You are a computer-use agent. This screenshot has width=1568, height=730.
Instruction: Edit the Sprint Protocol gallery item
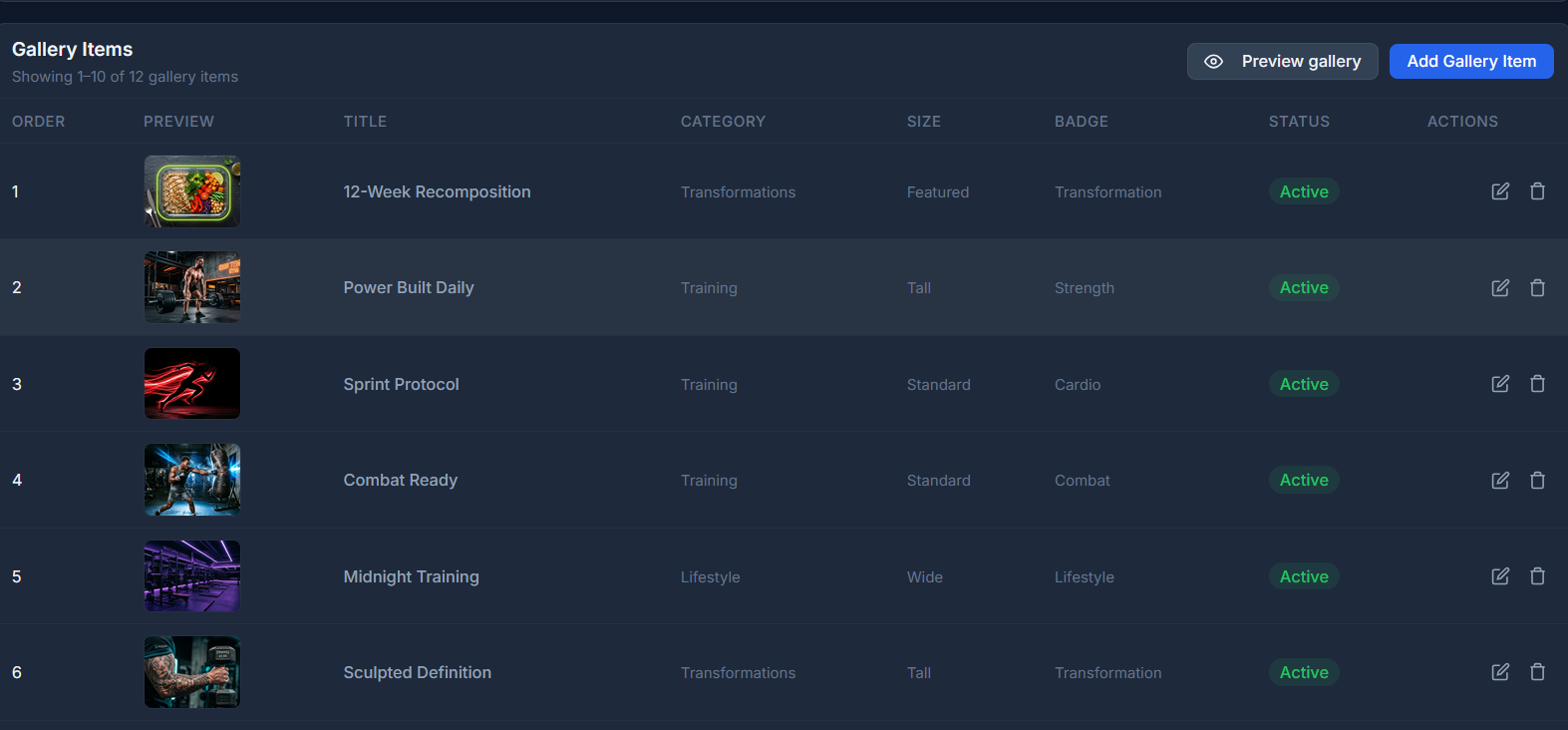click(x=1500, y=384)
